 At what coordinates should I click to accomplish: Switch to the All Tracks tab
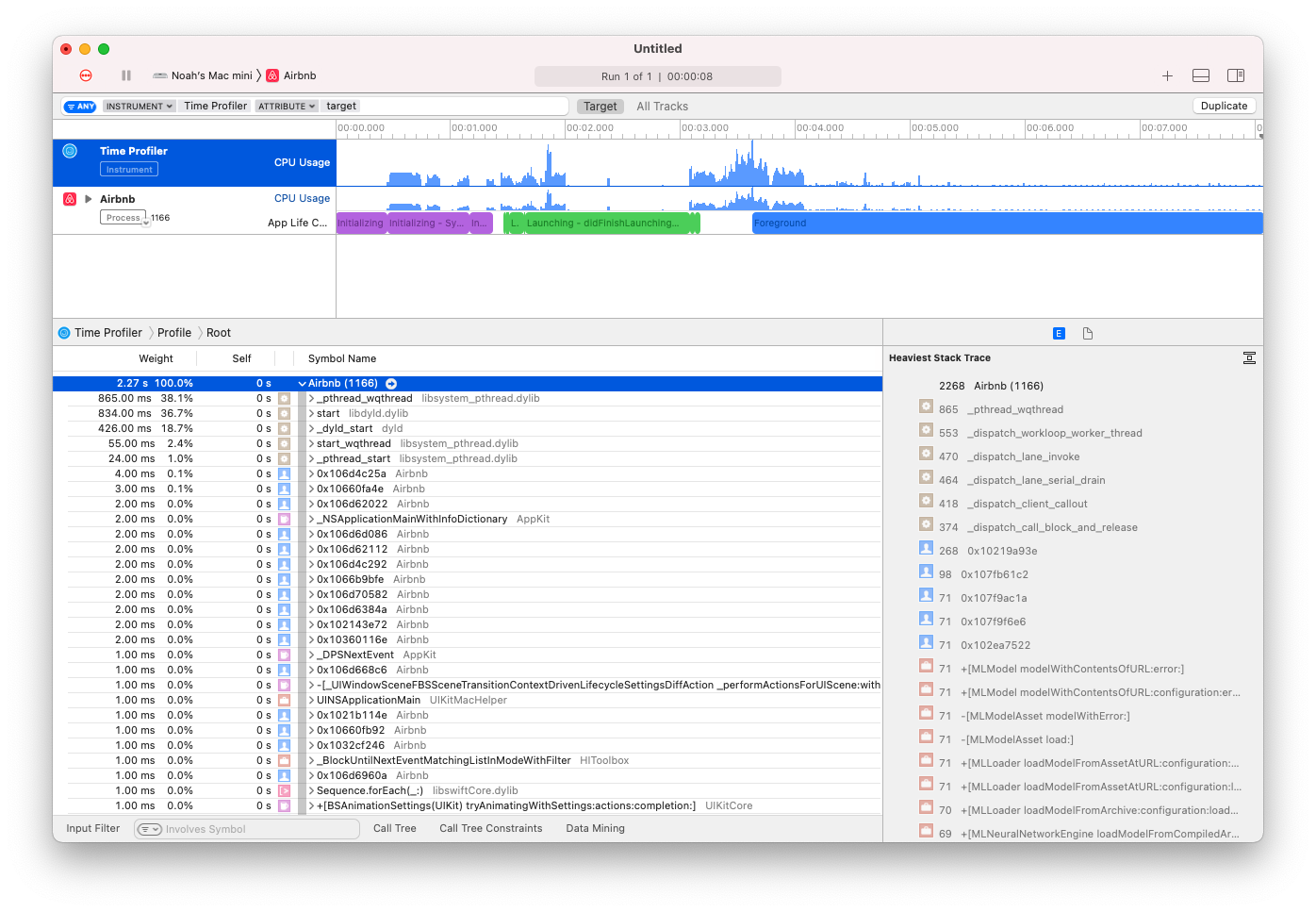point(662,107)
